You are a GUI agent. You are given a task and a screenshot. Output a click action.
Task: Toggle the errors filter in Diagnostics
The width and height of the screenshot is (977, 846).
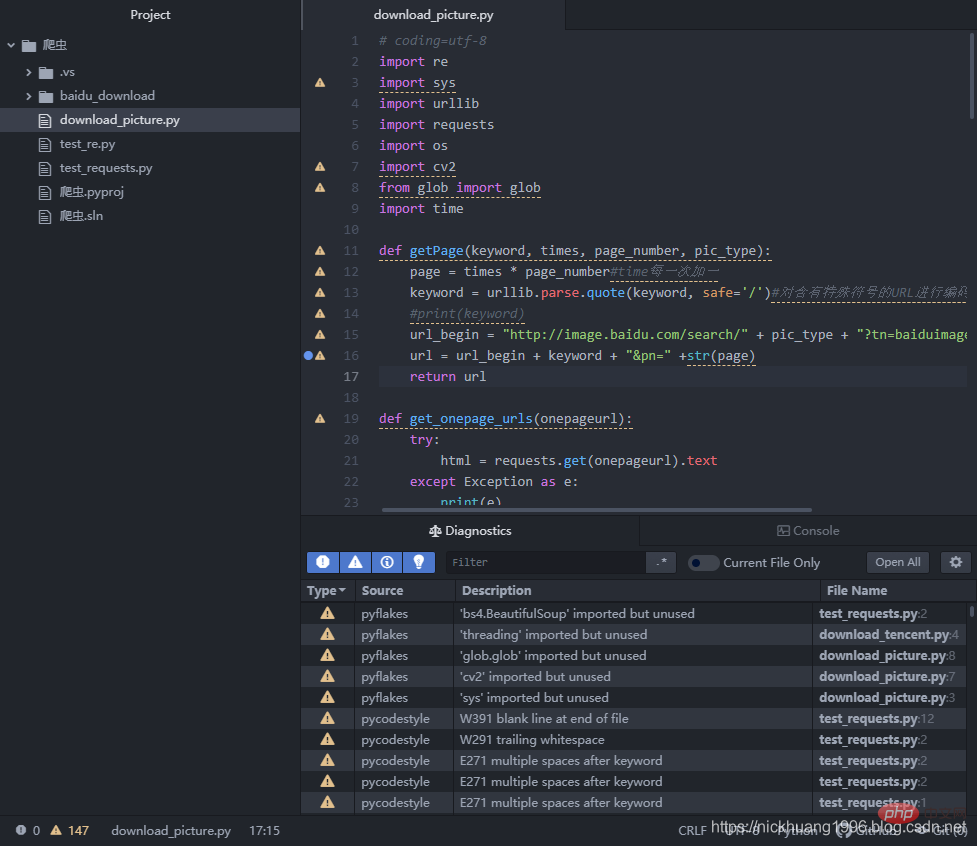323,562
